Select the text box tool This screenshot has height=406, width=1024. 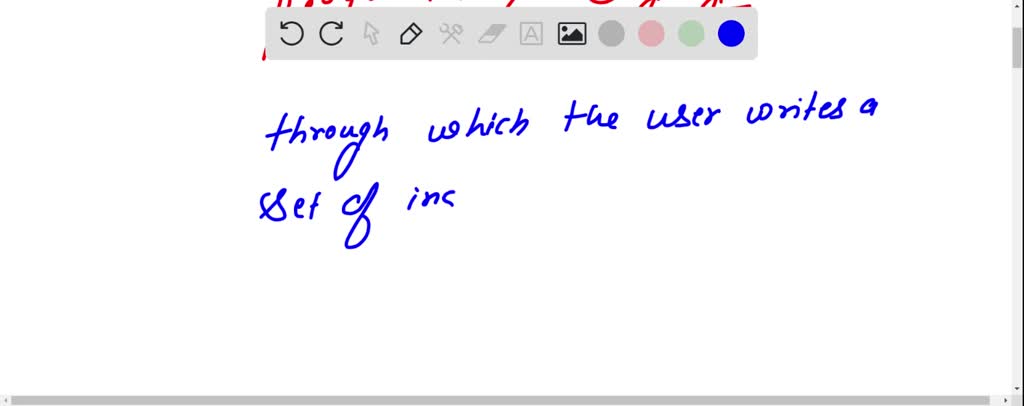coord(531,33)
